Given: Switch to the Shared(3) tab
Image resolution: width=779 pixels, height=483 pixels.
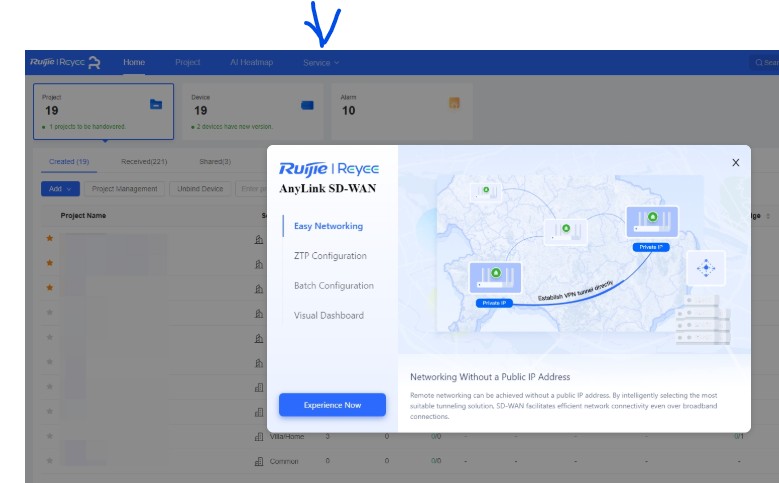Looking at the screenshot, I should pos(215,161).
